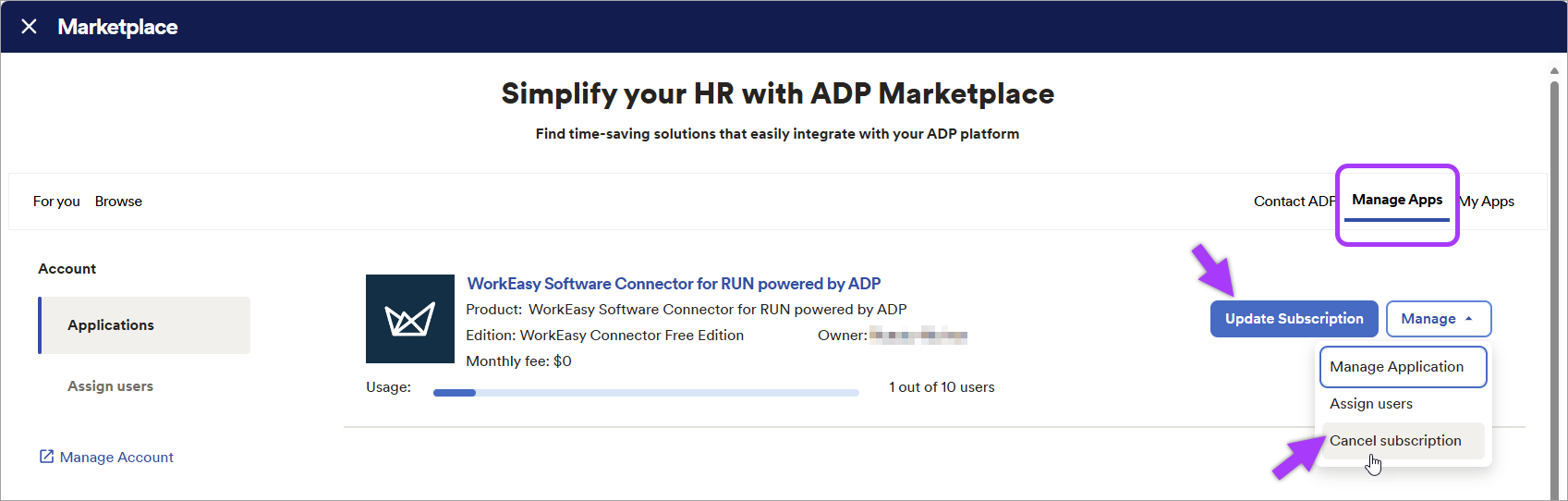Click the usage progress bar
The width and height of the screenshot is (1568, 501).
pos(646,393)
